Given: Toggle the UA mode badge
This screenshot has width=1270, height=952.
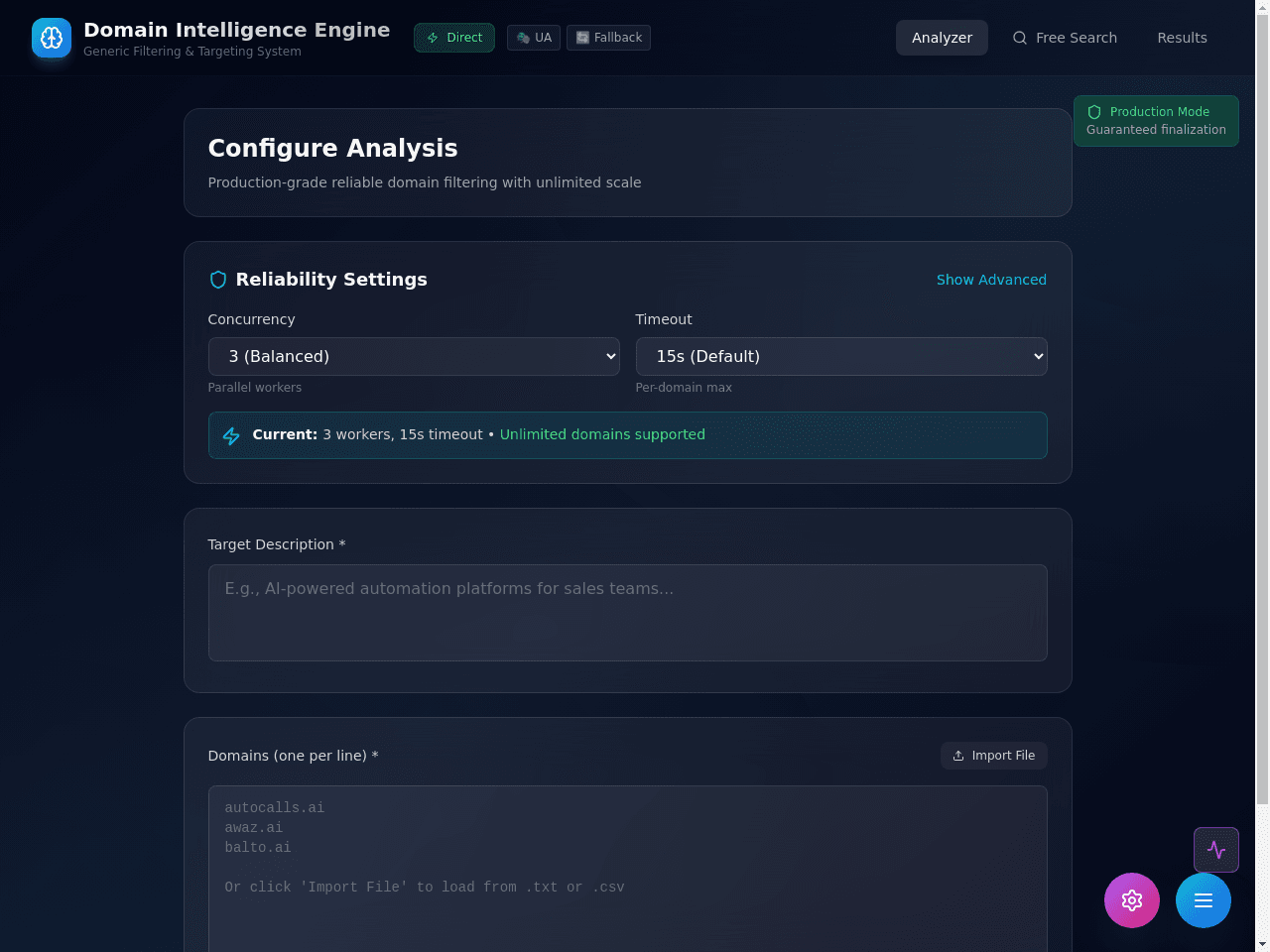Looking at the screenshot, I should (534, 38).
